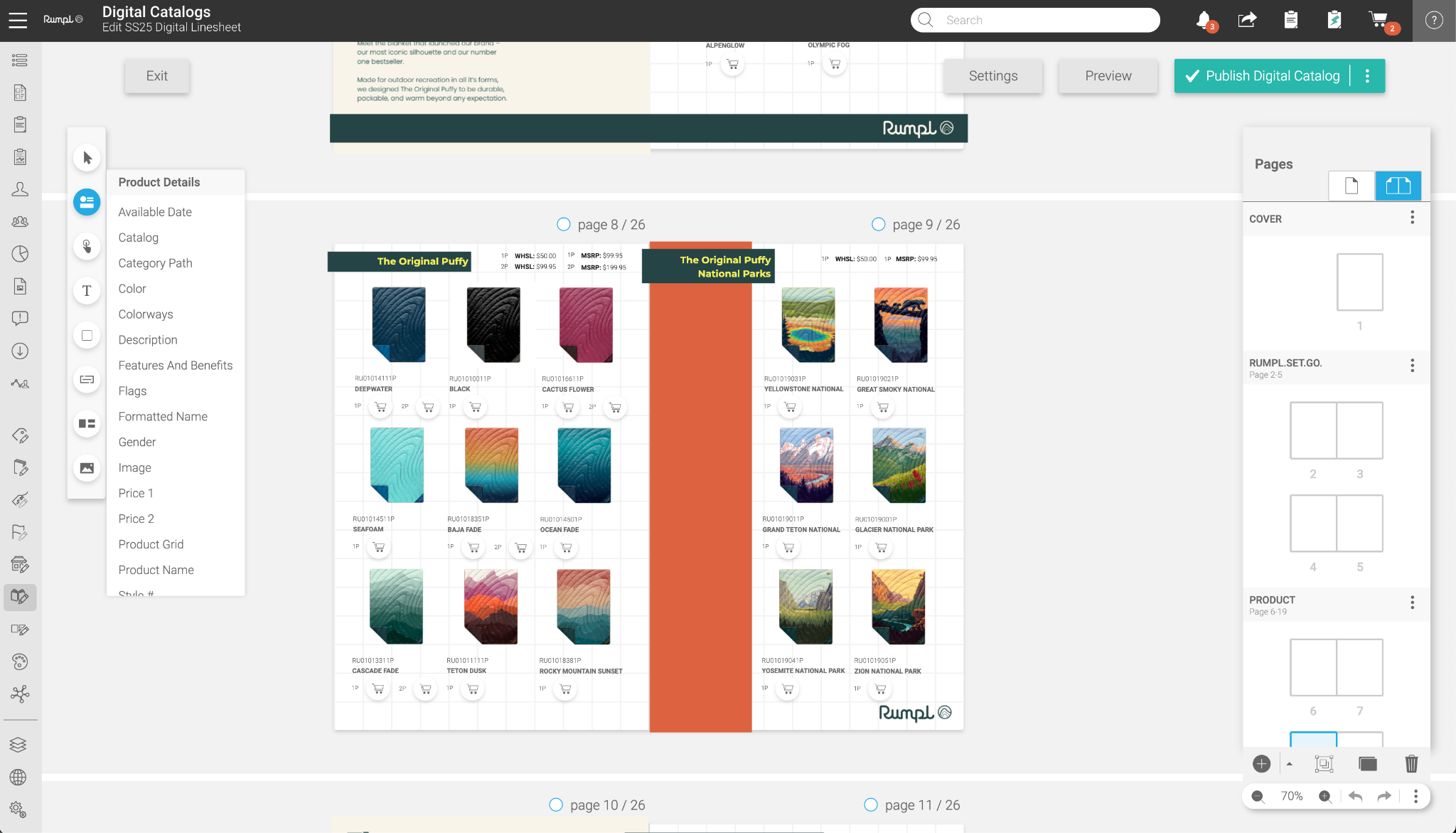Open Publish Digital Catalog more options

[x=1367, y=76]
